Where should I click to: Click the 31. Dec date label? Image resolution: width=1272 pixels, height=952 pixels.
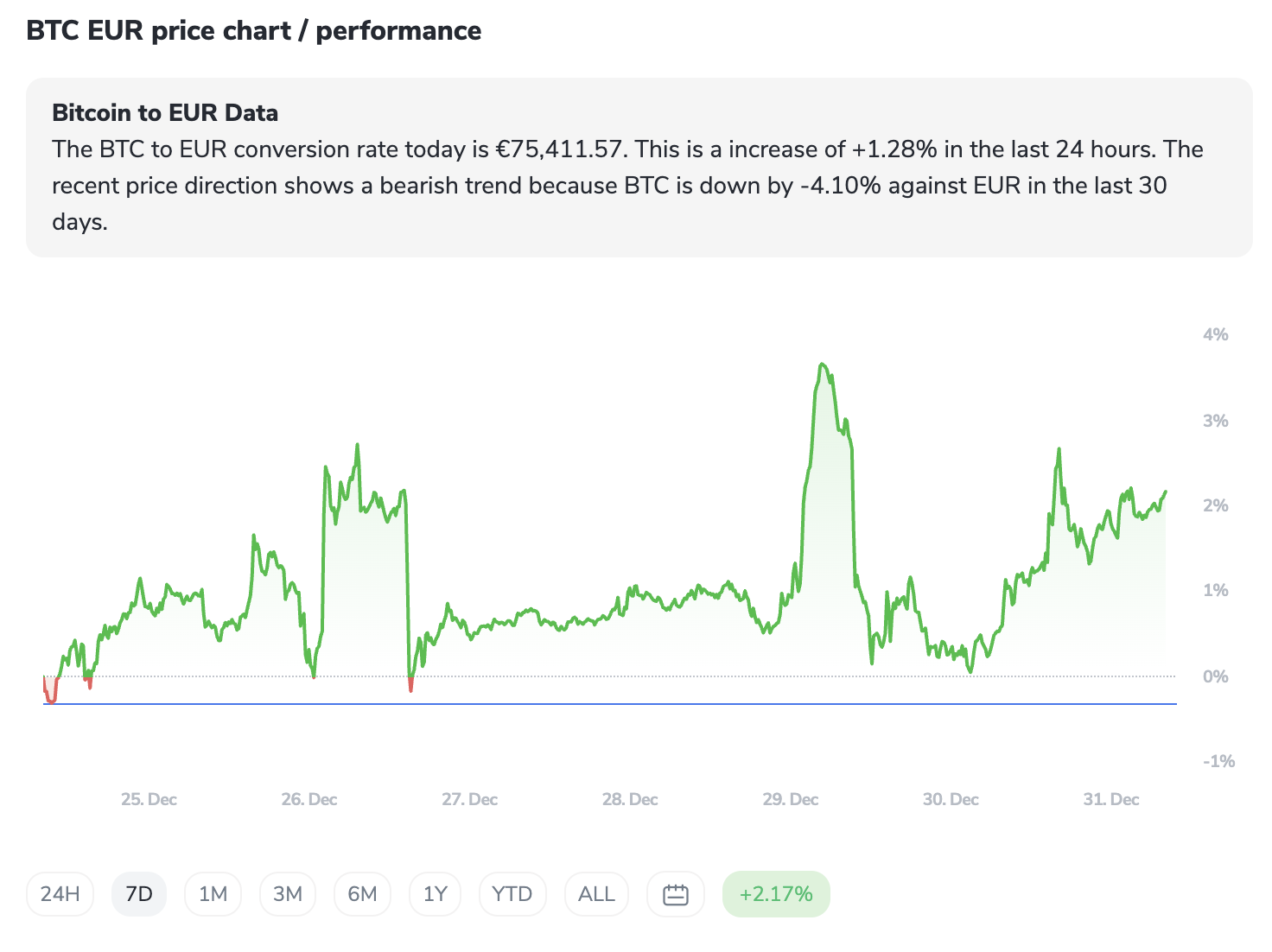[x=1110, y=799]
